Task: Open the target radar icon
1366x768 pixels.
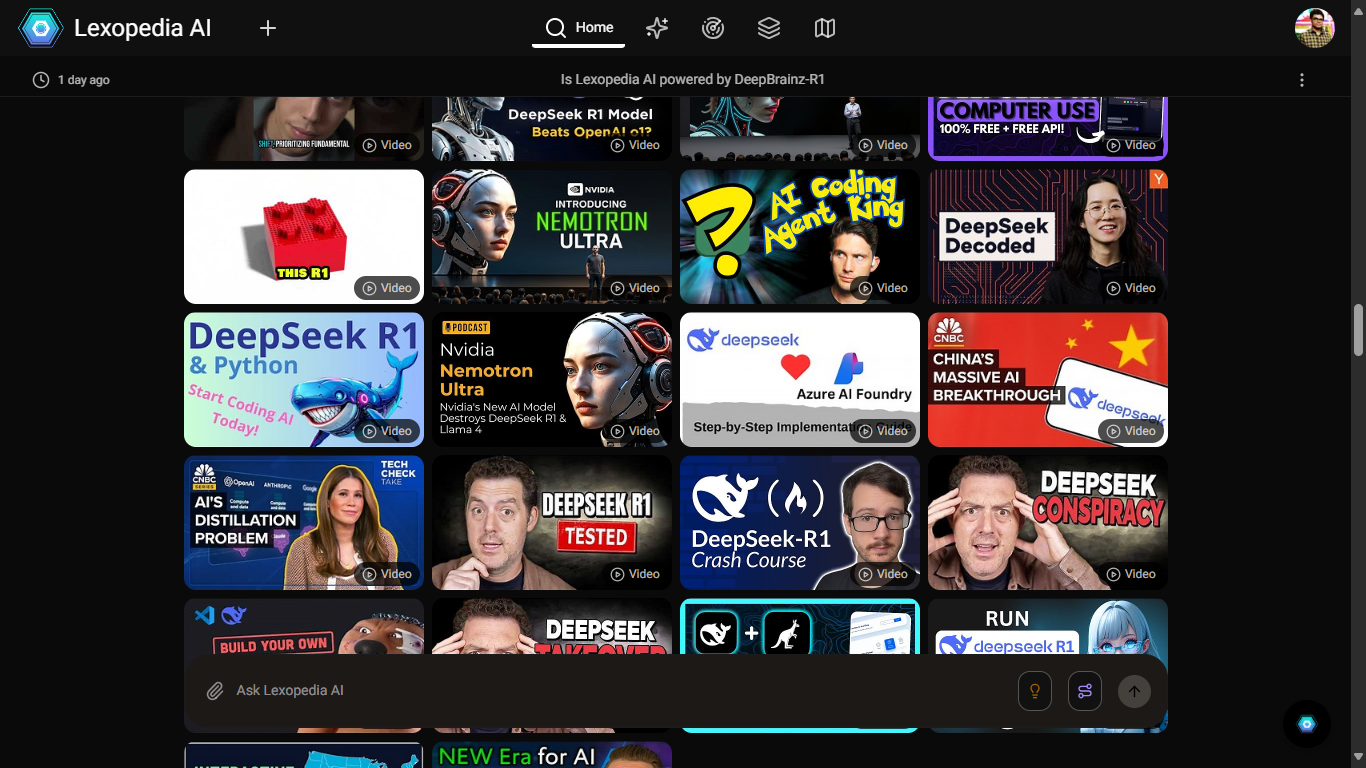Action: click(713, 28)
